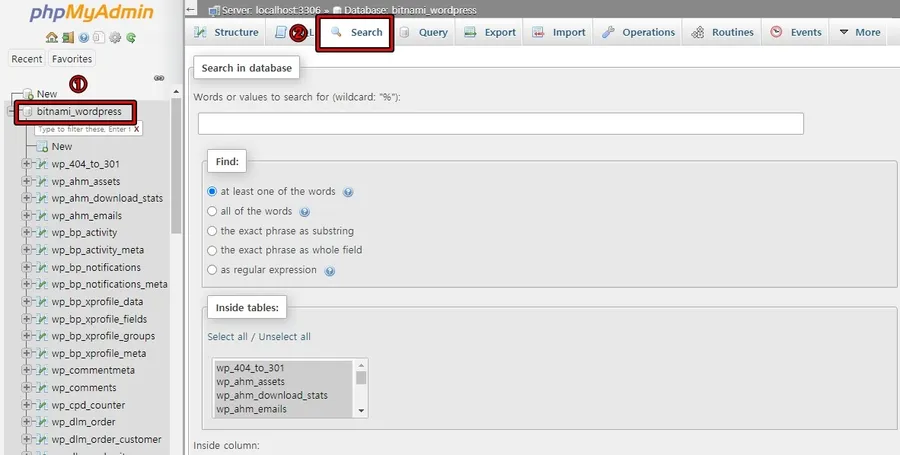Open help for 'at least one of the words'
Viewport: 900px width, 455px height.
(348, 192)
